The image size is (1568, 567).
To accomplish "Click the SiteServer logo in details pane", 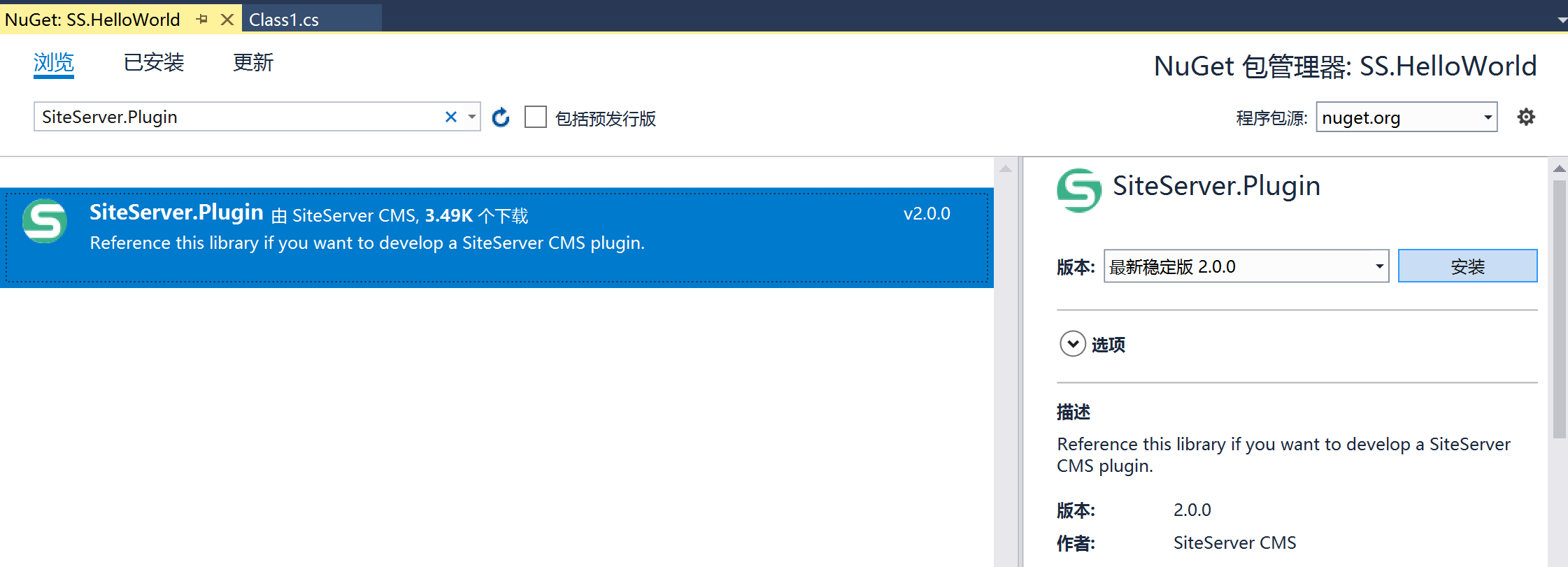I will (1079, 190).
